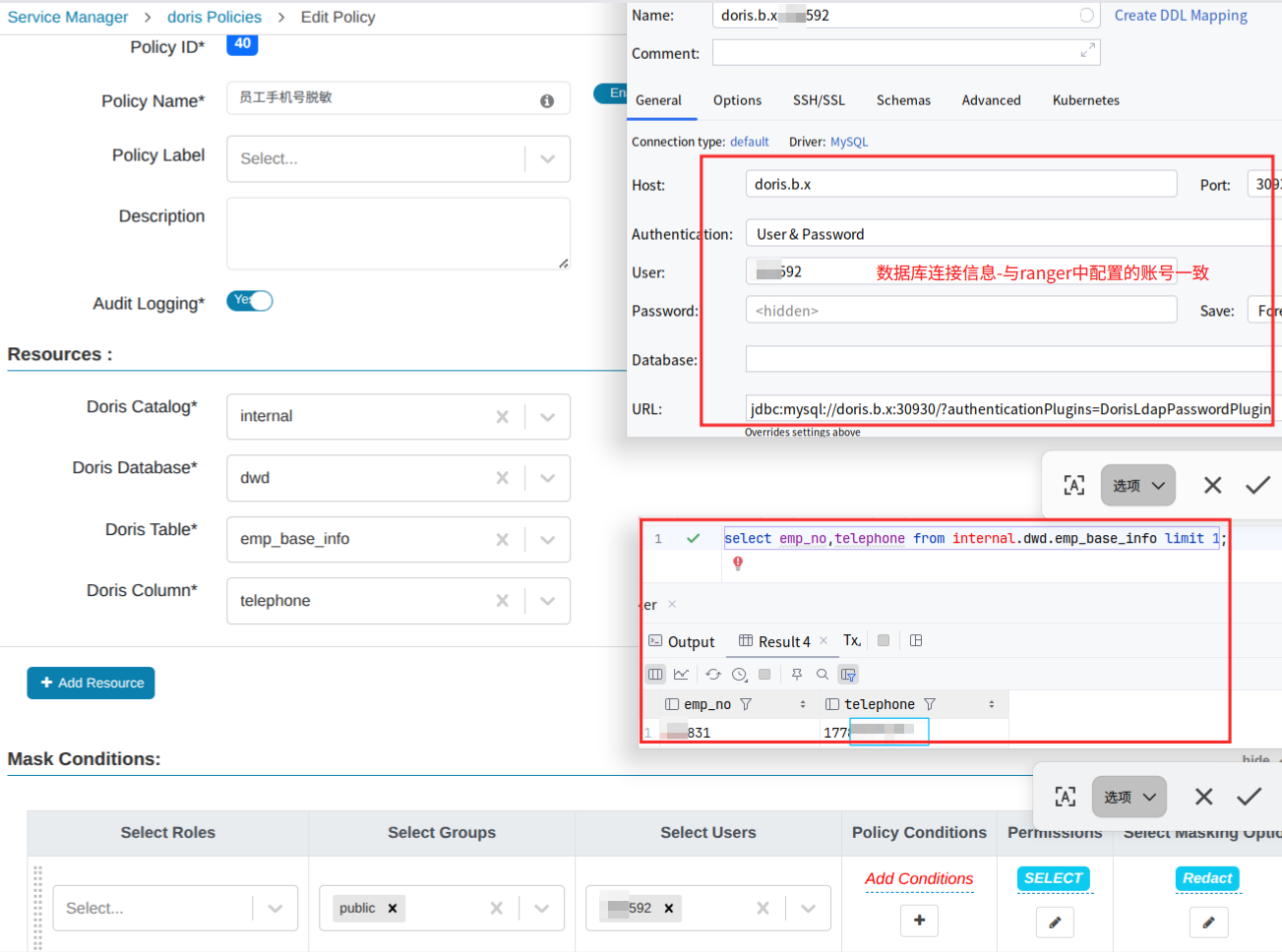Viewport: 1282px width, 952px height.
Task: Edit the Redact masking pencil icon
Action: [1208, 922]
